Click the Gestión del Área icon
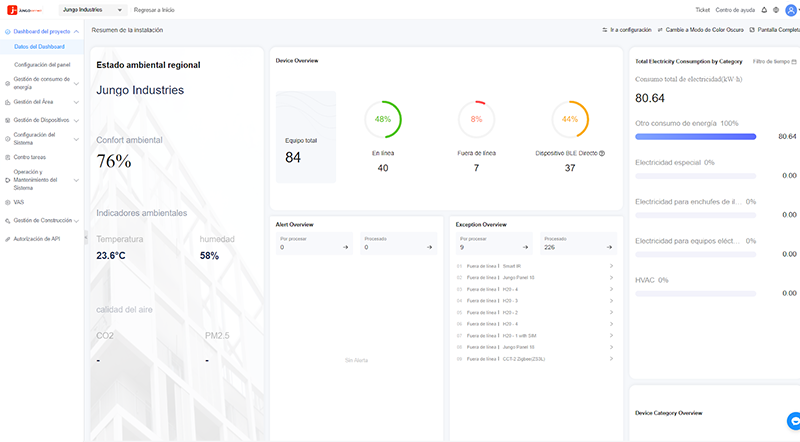 7,102
